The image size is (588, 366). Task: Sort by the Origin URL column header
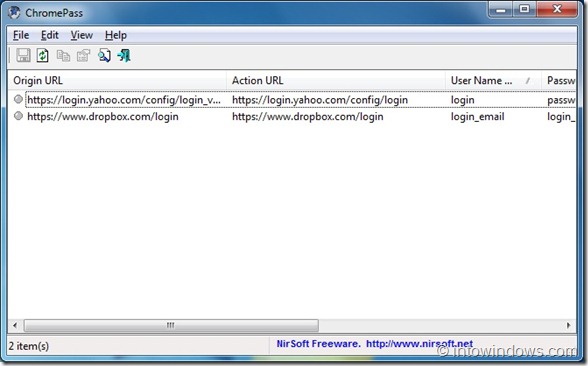117,80
